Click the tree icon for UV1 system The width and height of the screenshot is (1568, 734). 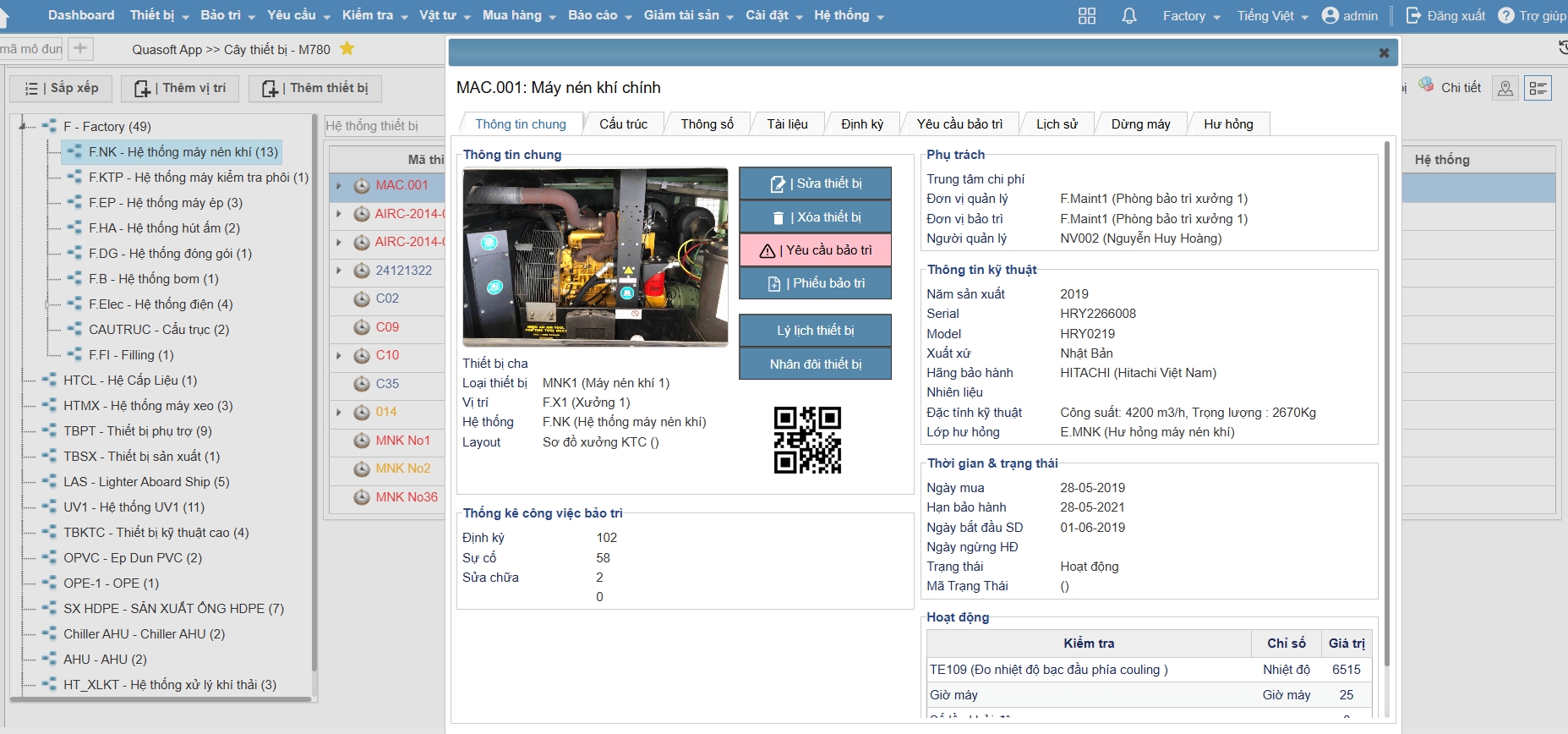50,507
